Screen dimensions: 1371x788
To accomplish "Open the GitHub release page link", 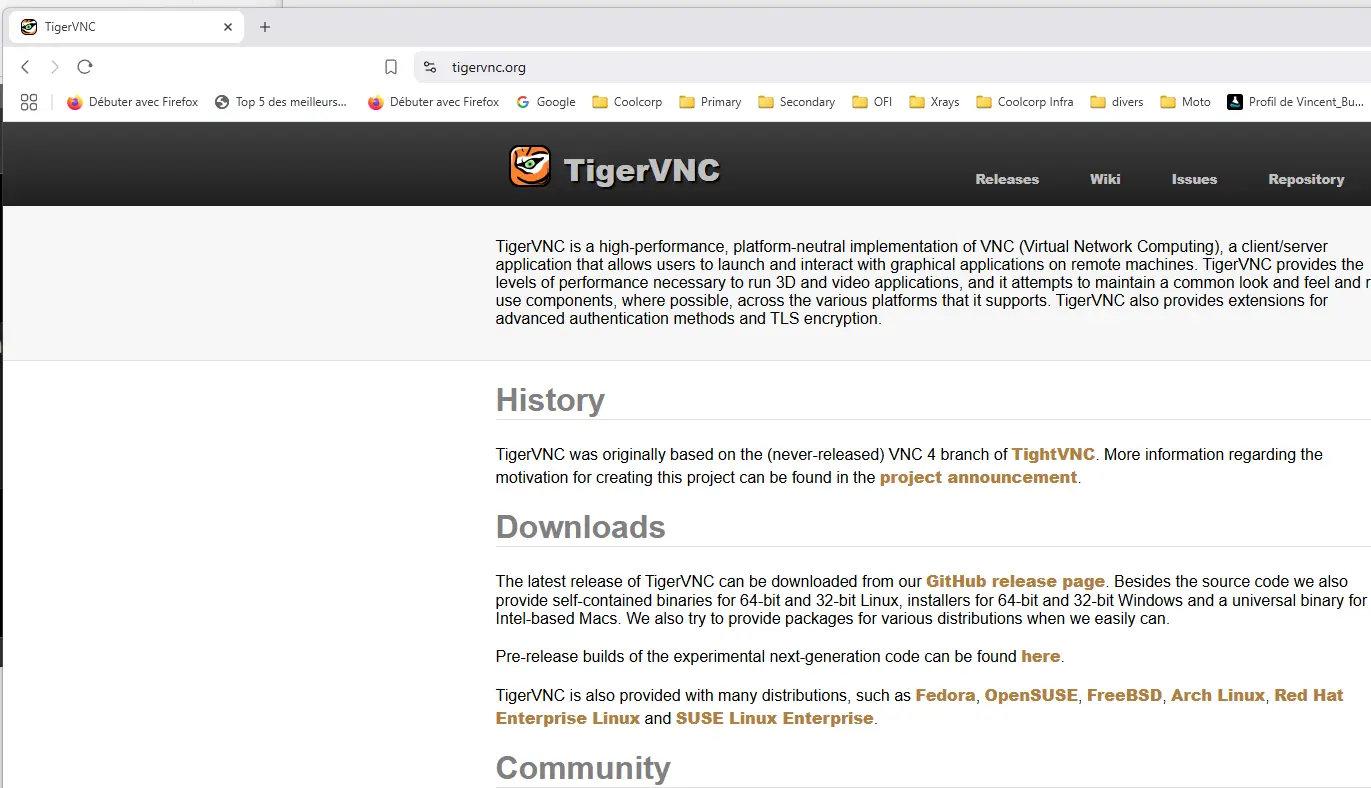I will [1015, 581].
